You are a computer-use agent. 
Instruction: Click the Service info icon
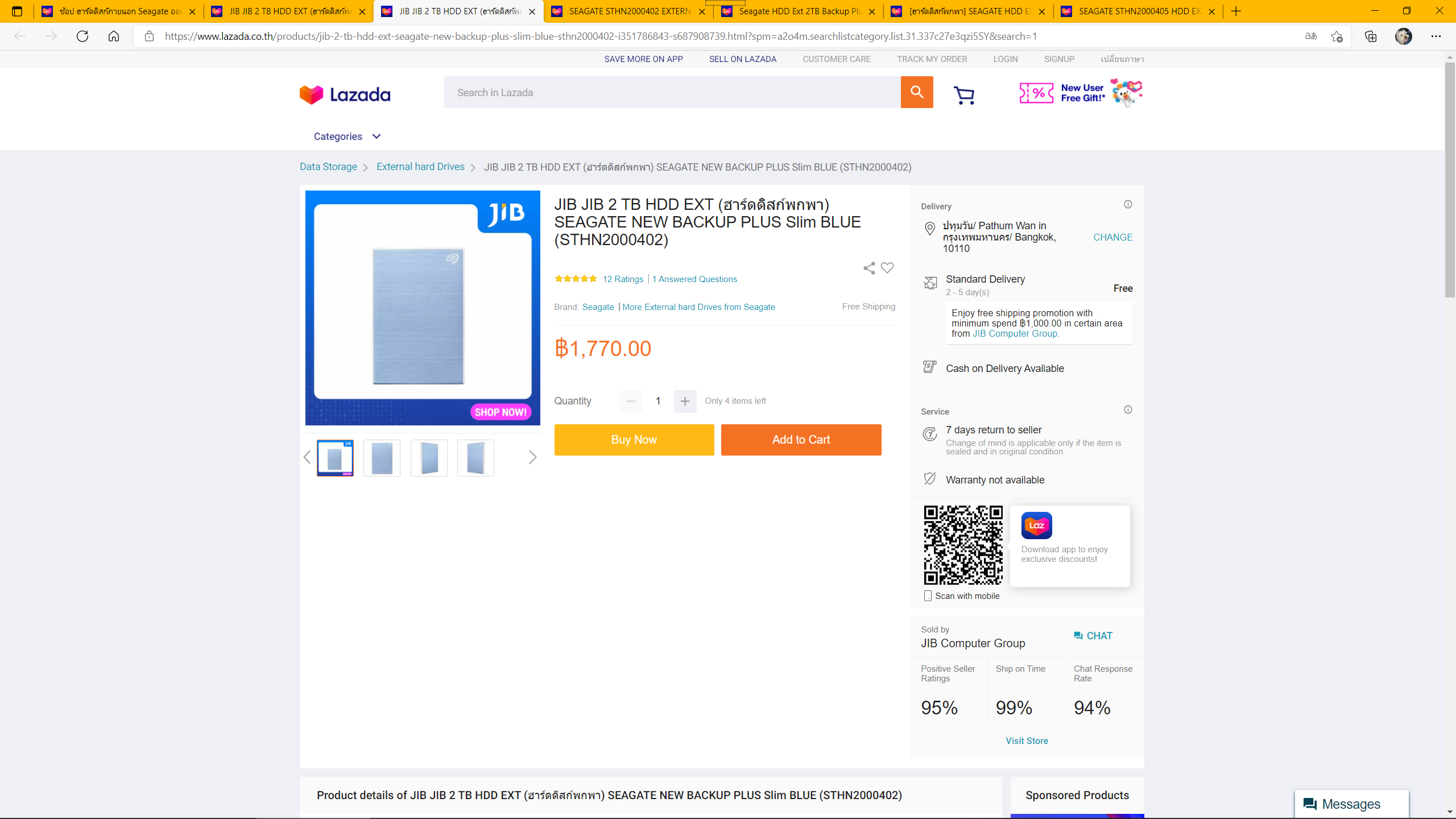click(x=1128, y=409)
